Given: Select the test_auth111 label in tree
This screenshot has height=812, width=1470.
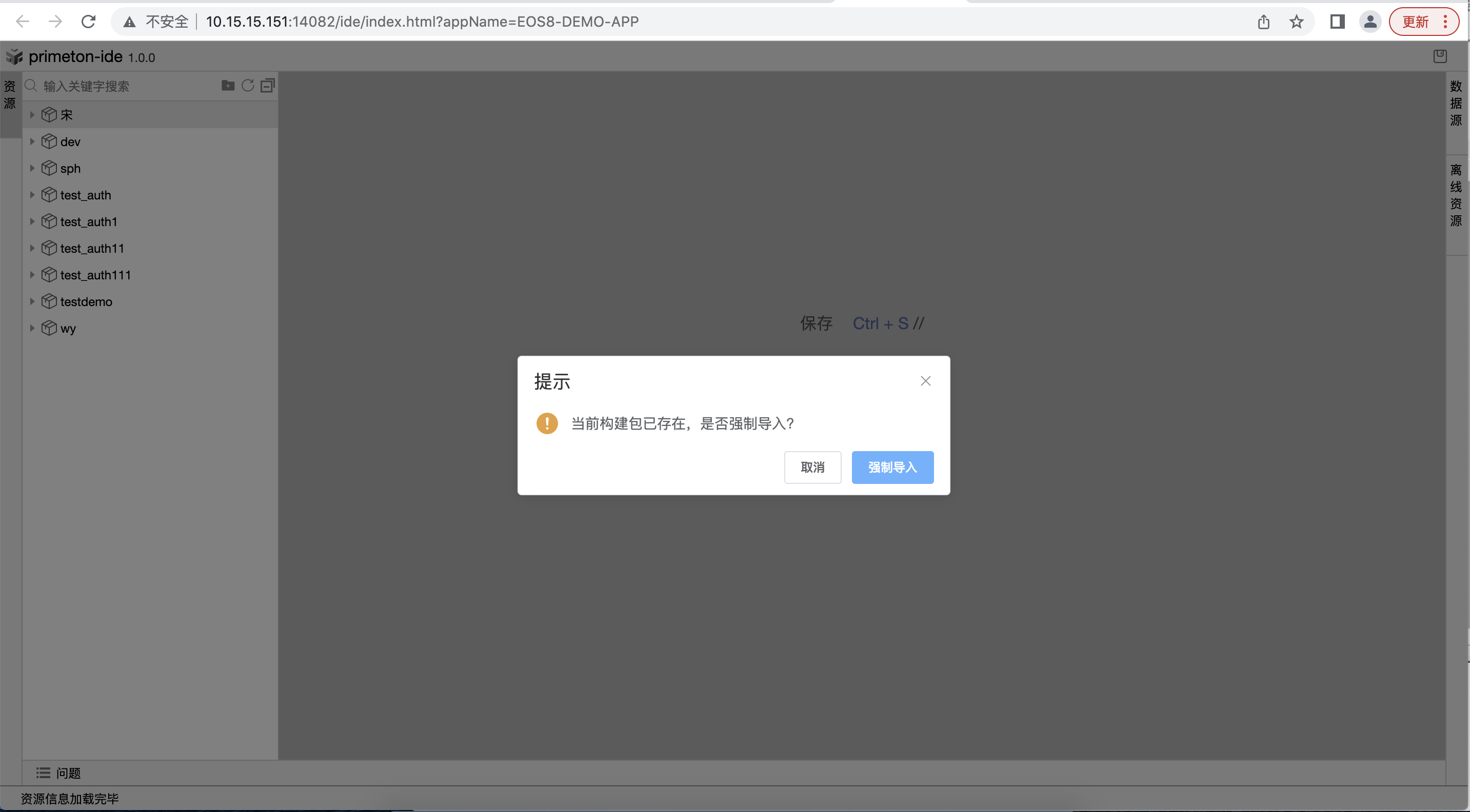Looking at the screenshot, I should [x=95, y=275].
